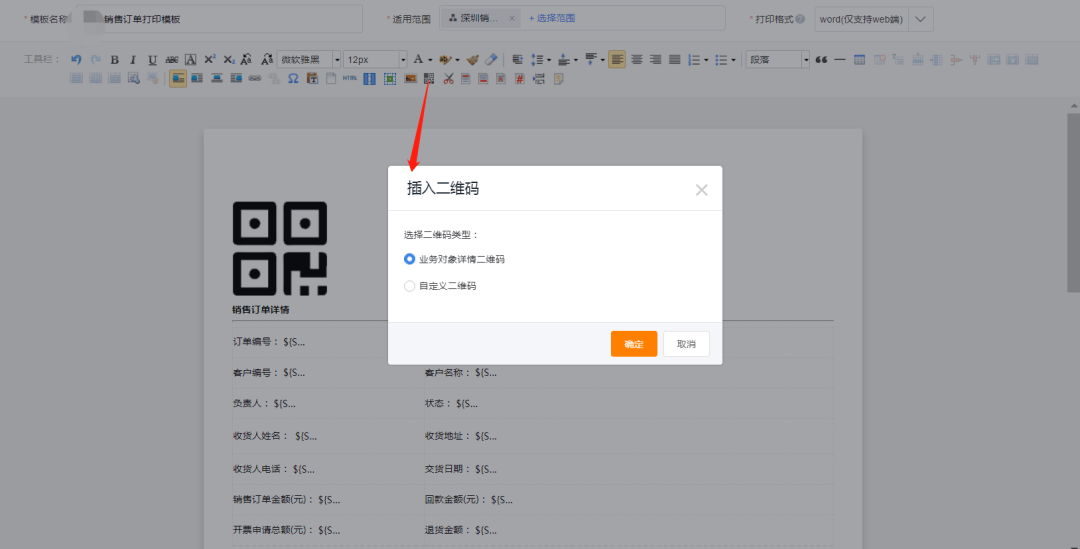Close the 插入二维码 dialog with X
This screenshot has height=549, width=1080.
point(701,190)
